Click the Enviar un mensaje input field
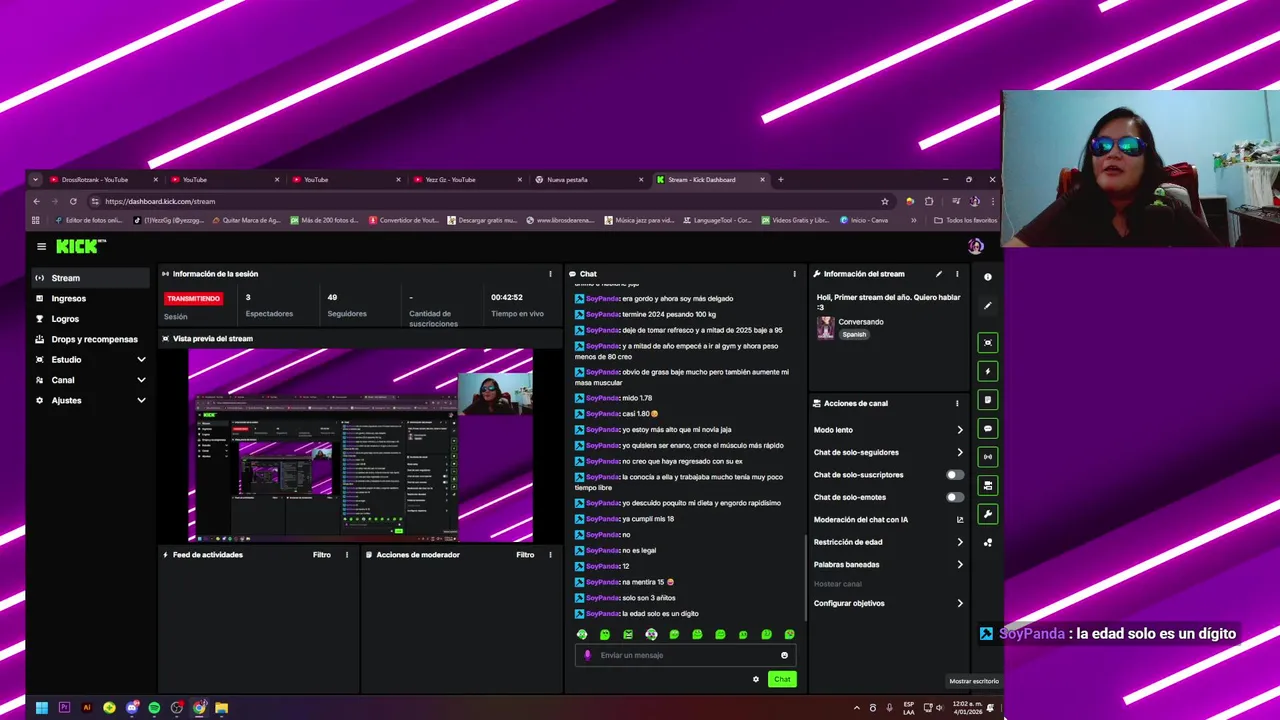The height and width of the screenshot is (720, 1280). pyautogui.click(x=686, y=655)
